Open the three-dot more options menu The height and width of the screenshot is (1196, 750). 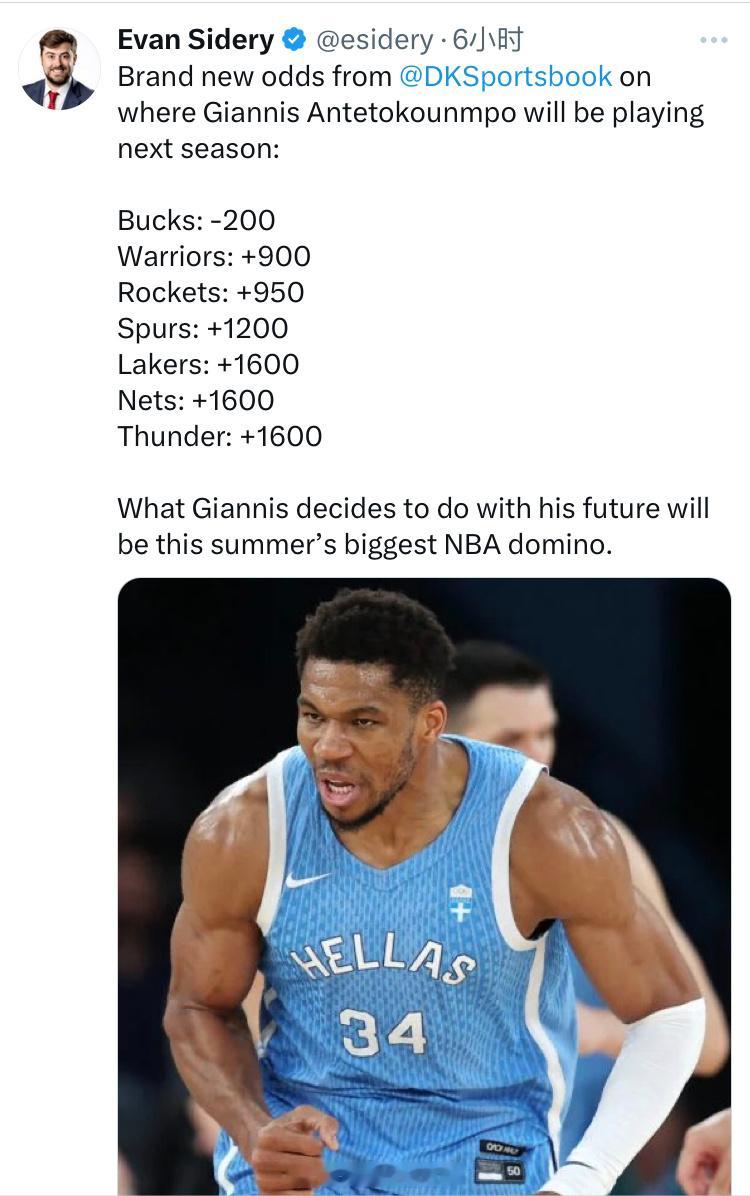coord(713,40)
